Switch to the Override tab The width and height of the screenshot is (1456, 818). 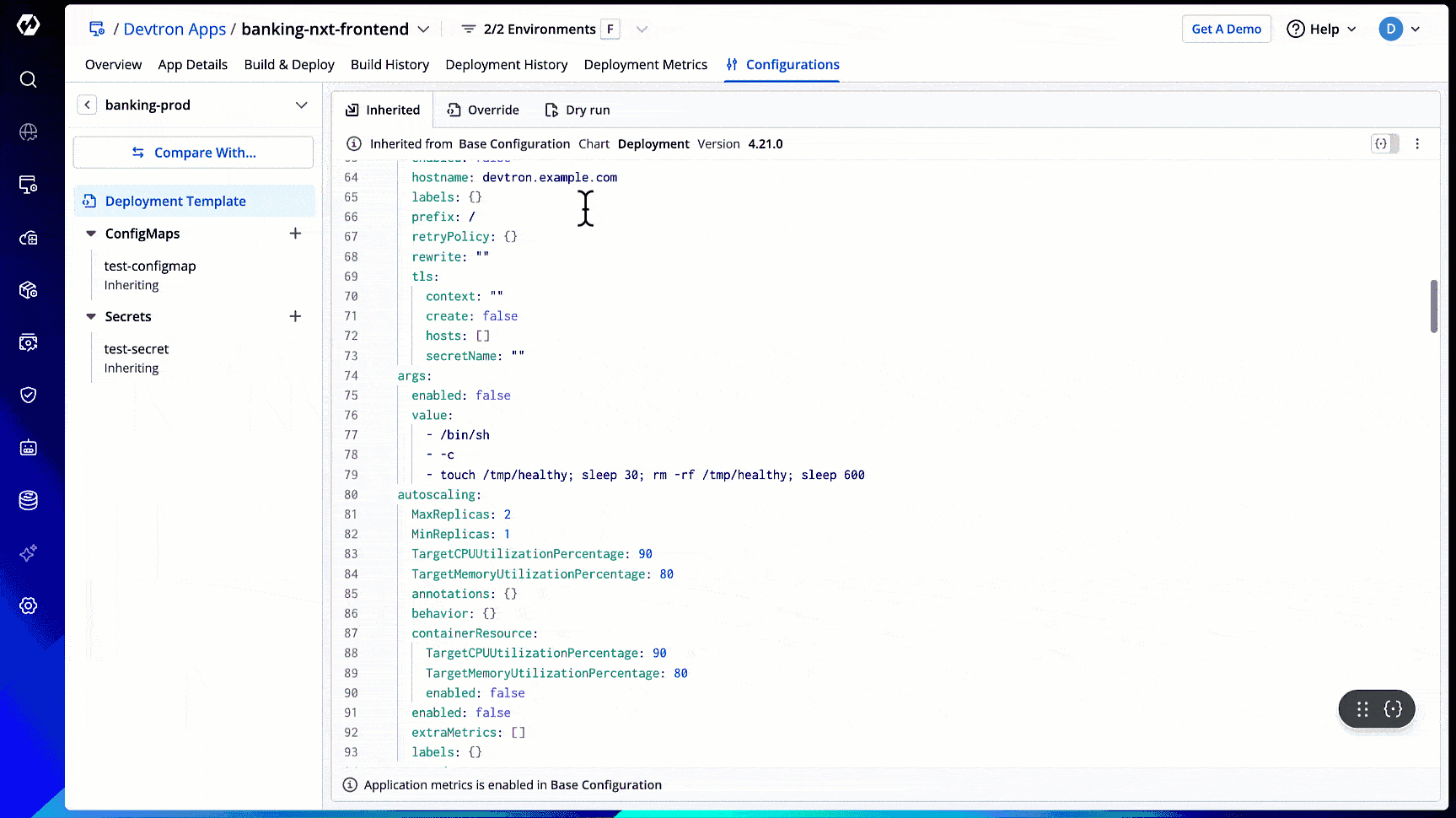click(483, 110)
